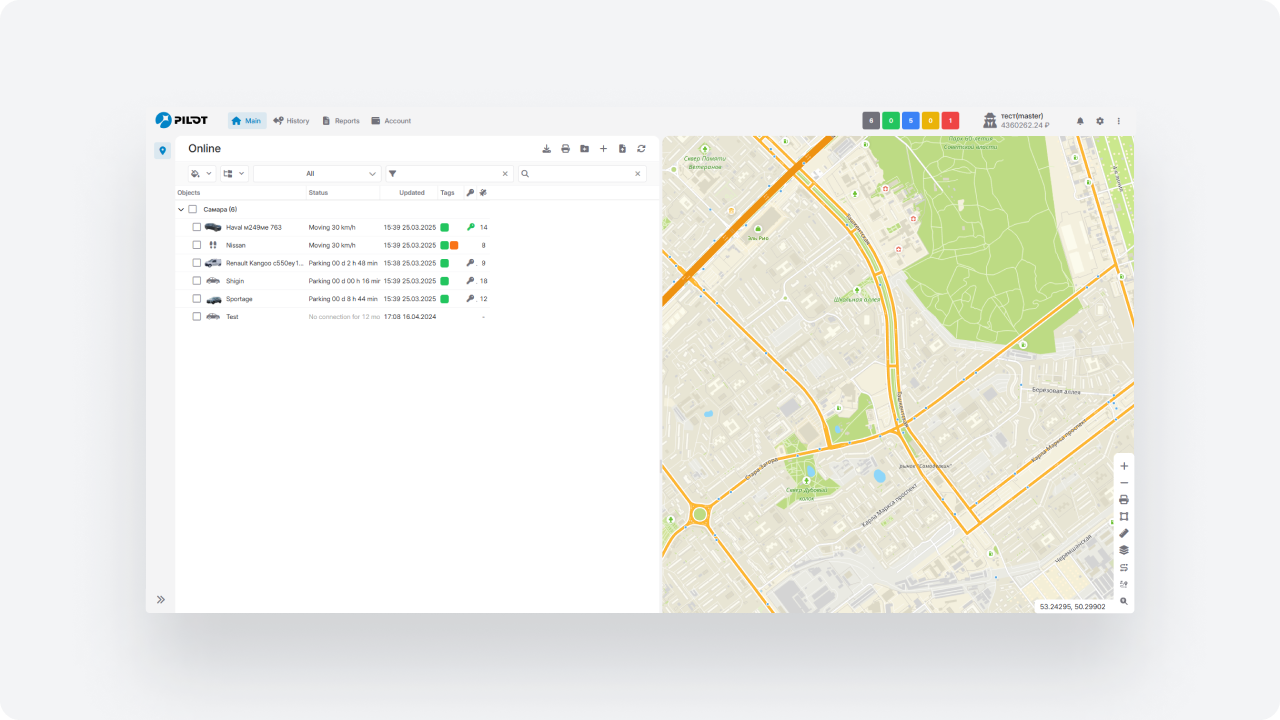Click the map ruler measurement tool
Image resolution: width=1280 pixels, height=720 pixels.
pyautogui.click(x=1124, y=533)
